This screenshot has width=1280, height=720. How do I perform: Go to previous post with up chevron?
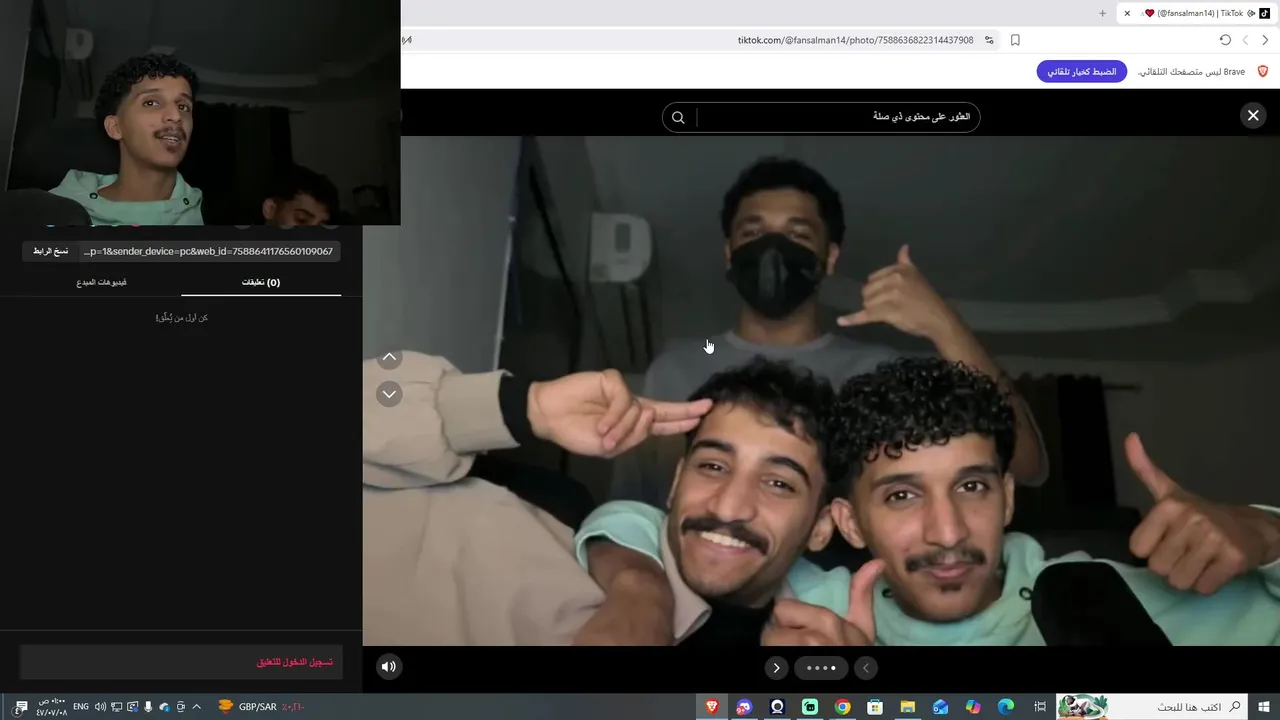[389, 357]
